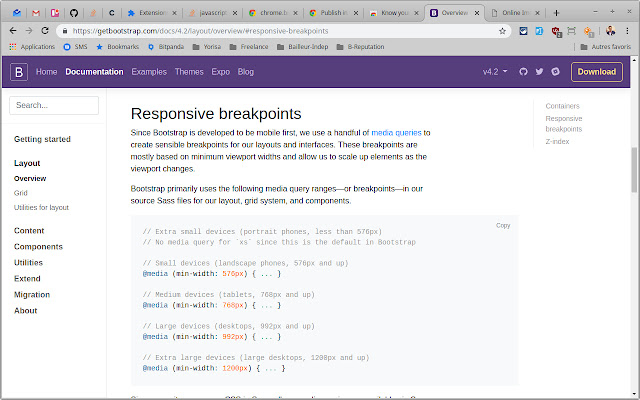Click the Download button
This screenshot has width=640, height=400.
[x=596, y=72]
